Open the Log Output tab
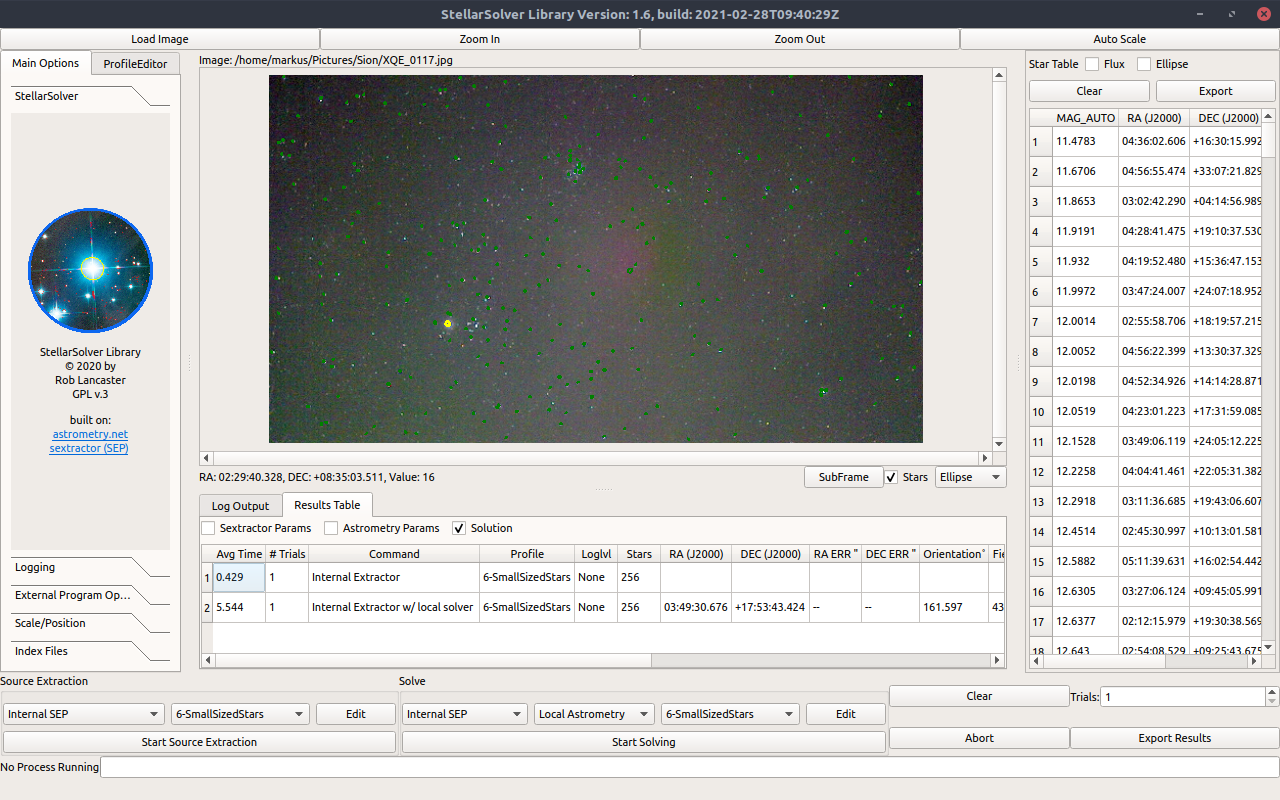Image resolution: width=1280 pixels, height=800 pixels. coord(240,506)
